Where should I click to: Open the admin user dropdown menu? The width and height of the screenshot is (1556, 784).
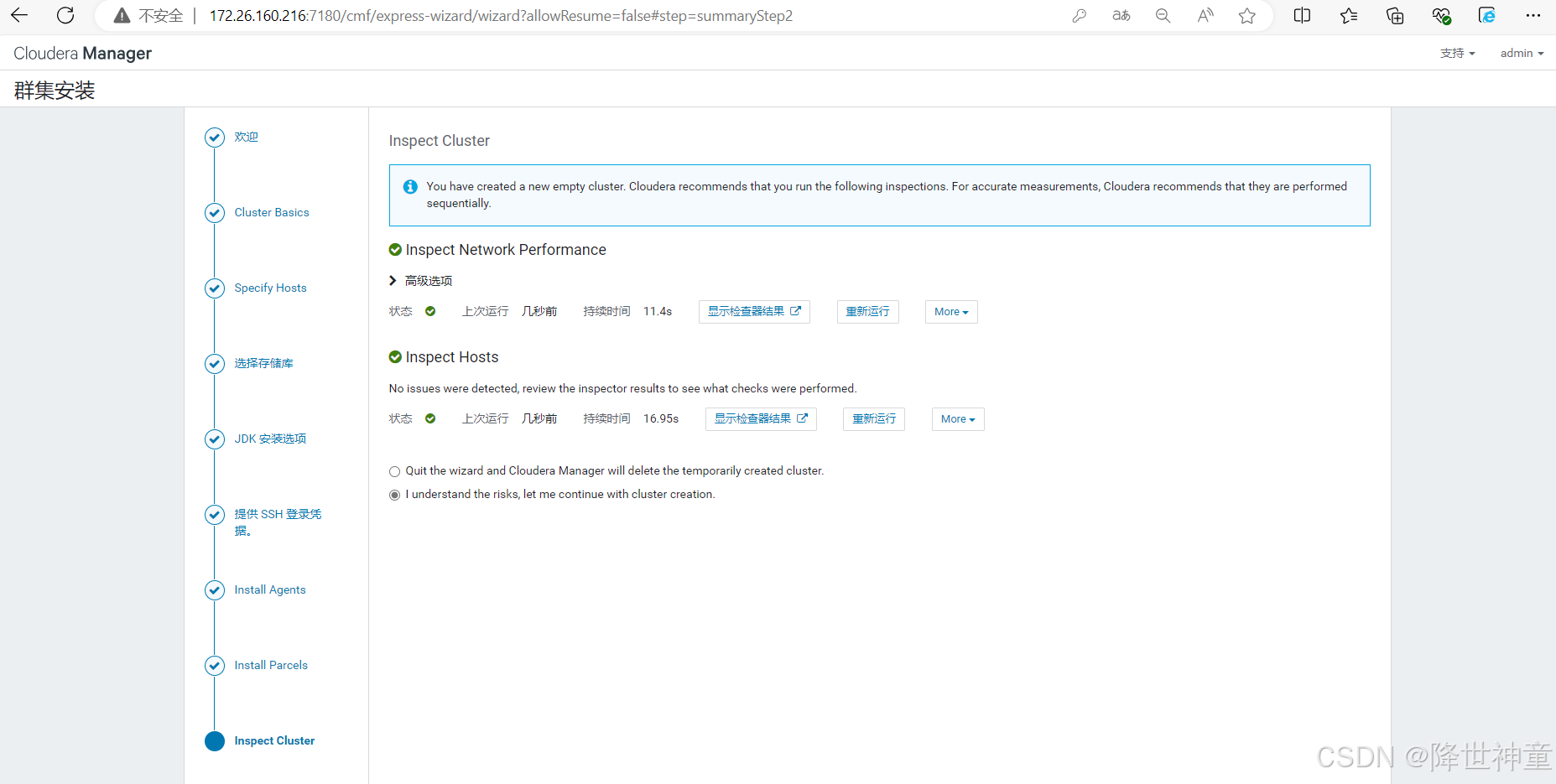point(1522,53)
